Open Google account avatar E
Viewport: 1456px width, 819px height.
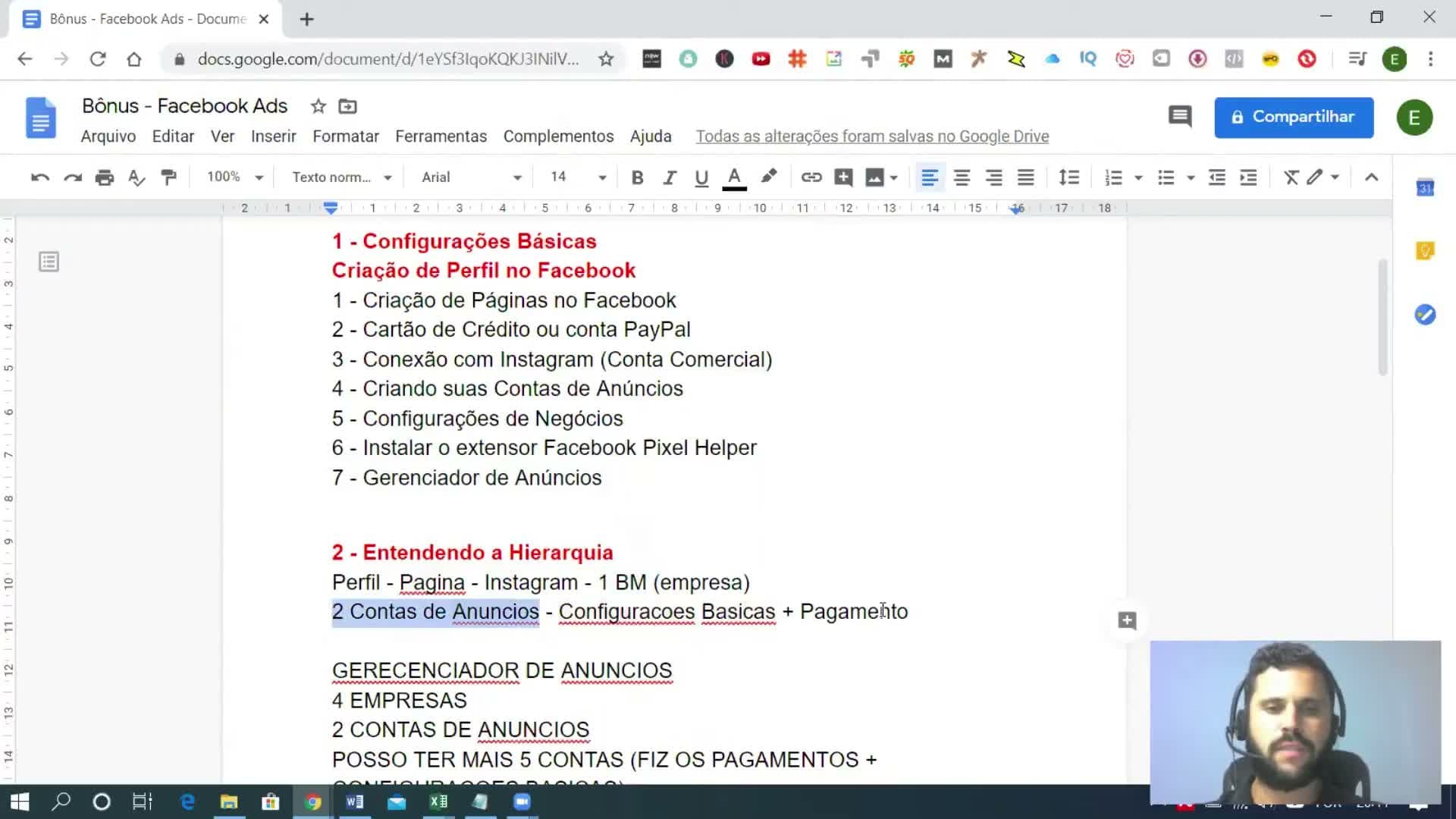(1414, 118)
